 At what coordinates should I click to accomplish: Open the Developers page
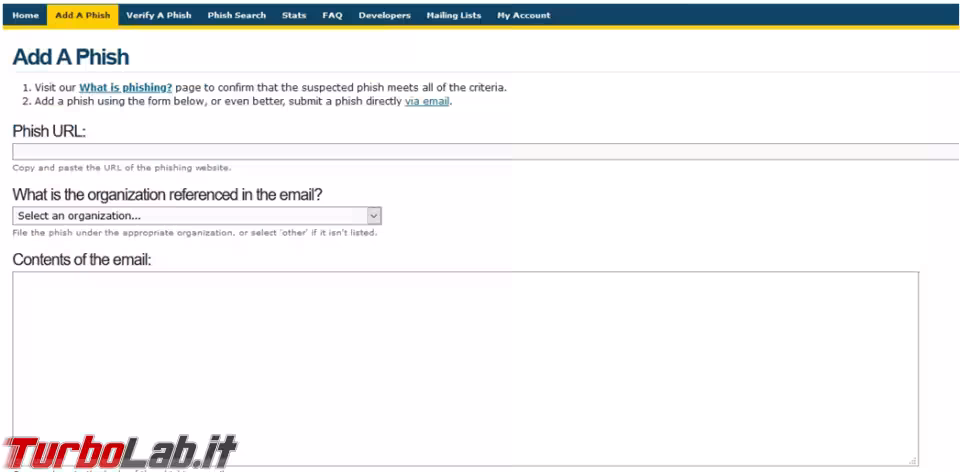(384, 15)
